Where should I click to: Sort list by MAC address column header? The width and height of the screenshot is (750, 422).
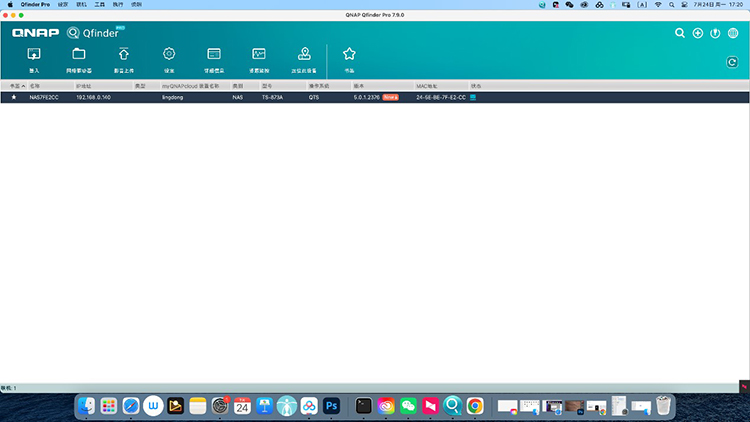coord(430,86)
